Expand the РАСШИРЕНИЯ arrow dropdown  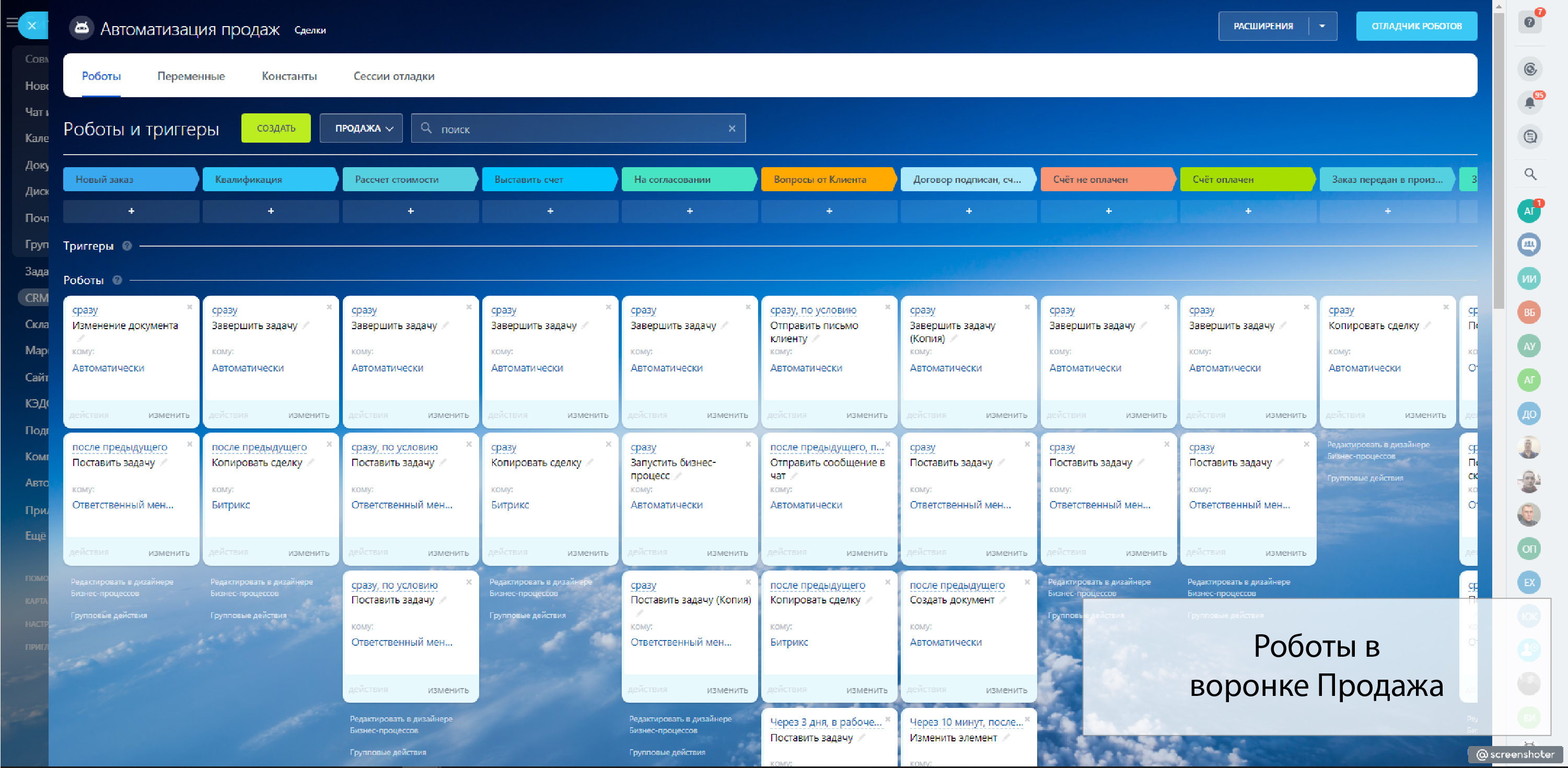pyautogui.click(x=1321, y=26)
